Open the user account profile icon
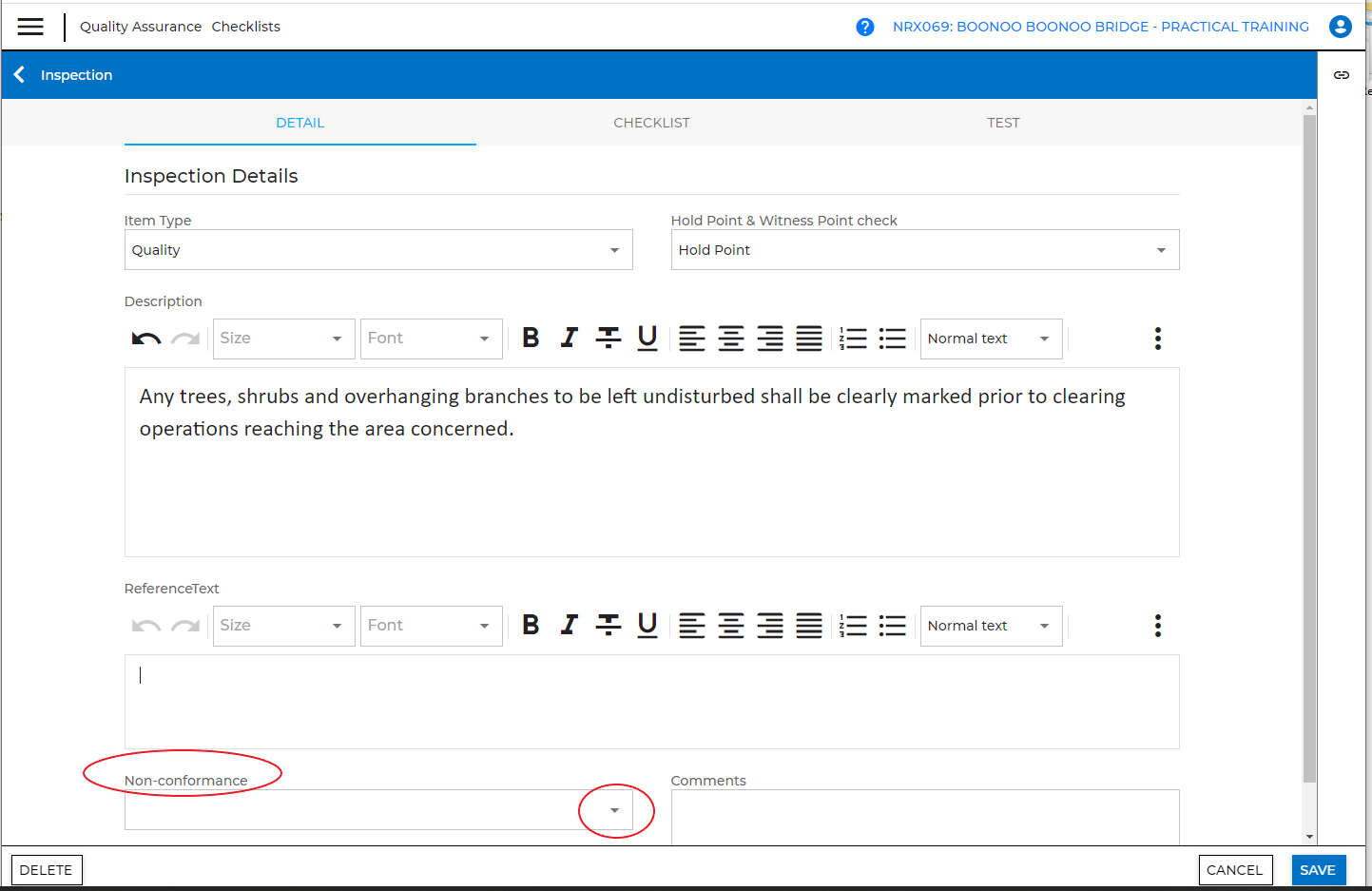This screenshot has width=1372, height=891. tap(1340, 27)
